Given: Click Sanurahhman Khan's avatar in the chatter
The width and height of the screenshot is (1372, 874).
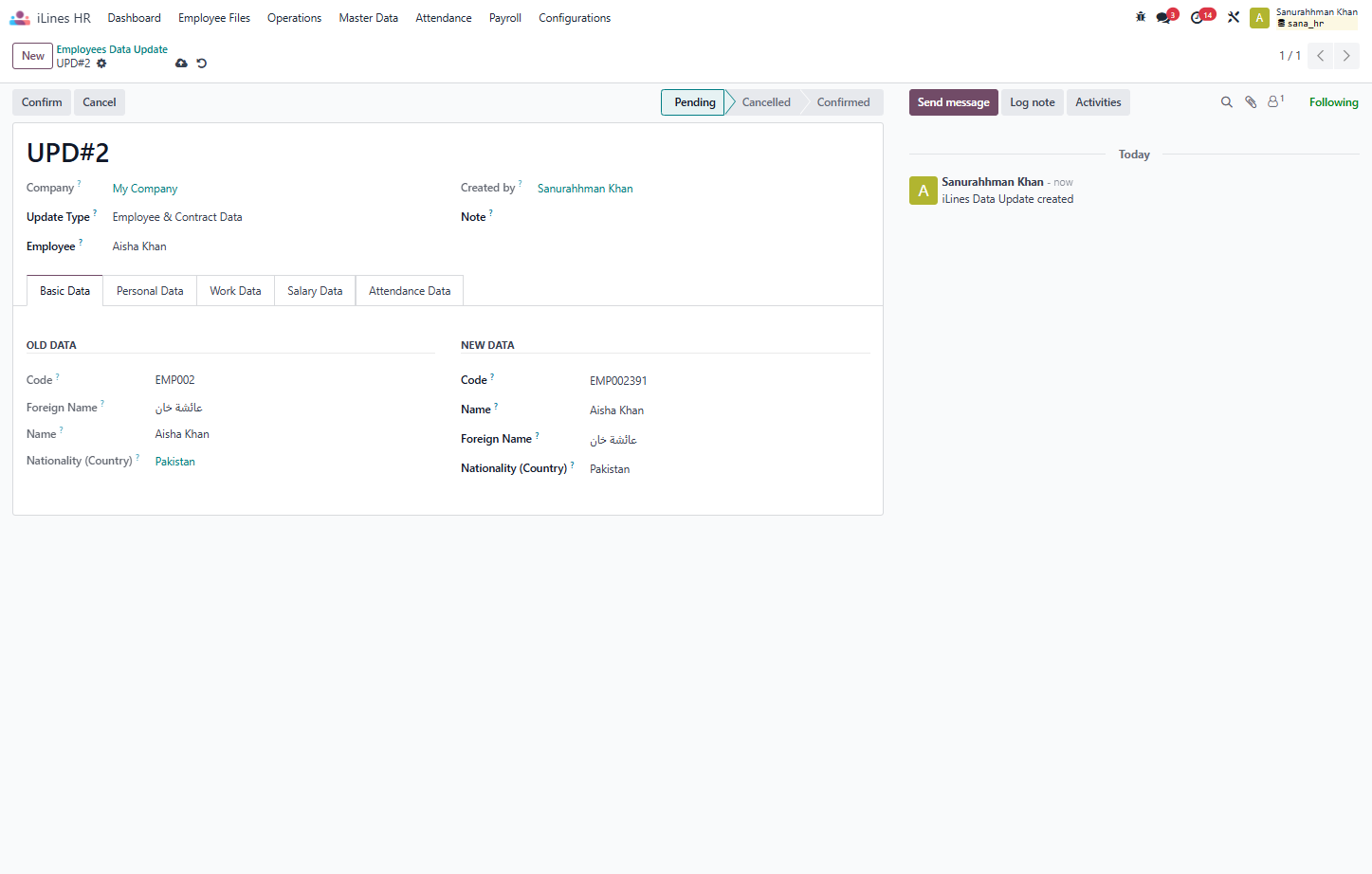Looking at the screenshot, I should click(924, 191).
